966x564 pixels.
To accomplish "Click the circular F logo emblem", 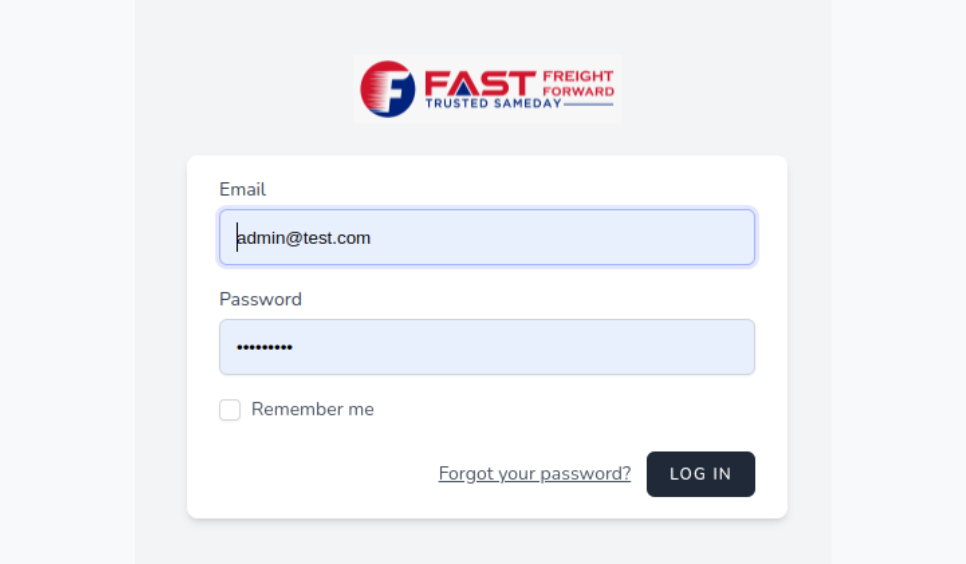I will tap(388, 89).
